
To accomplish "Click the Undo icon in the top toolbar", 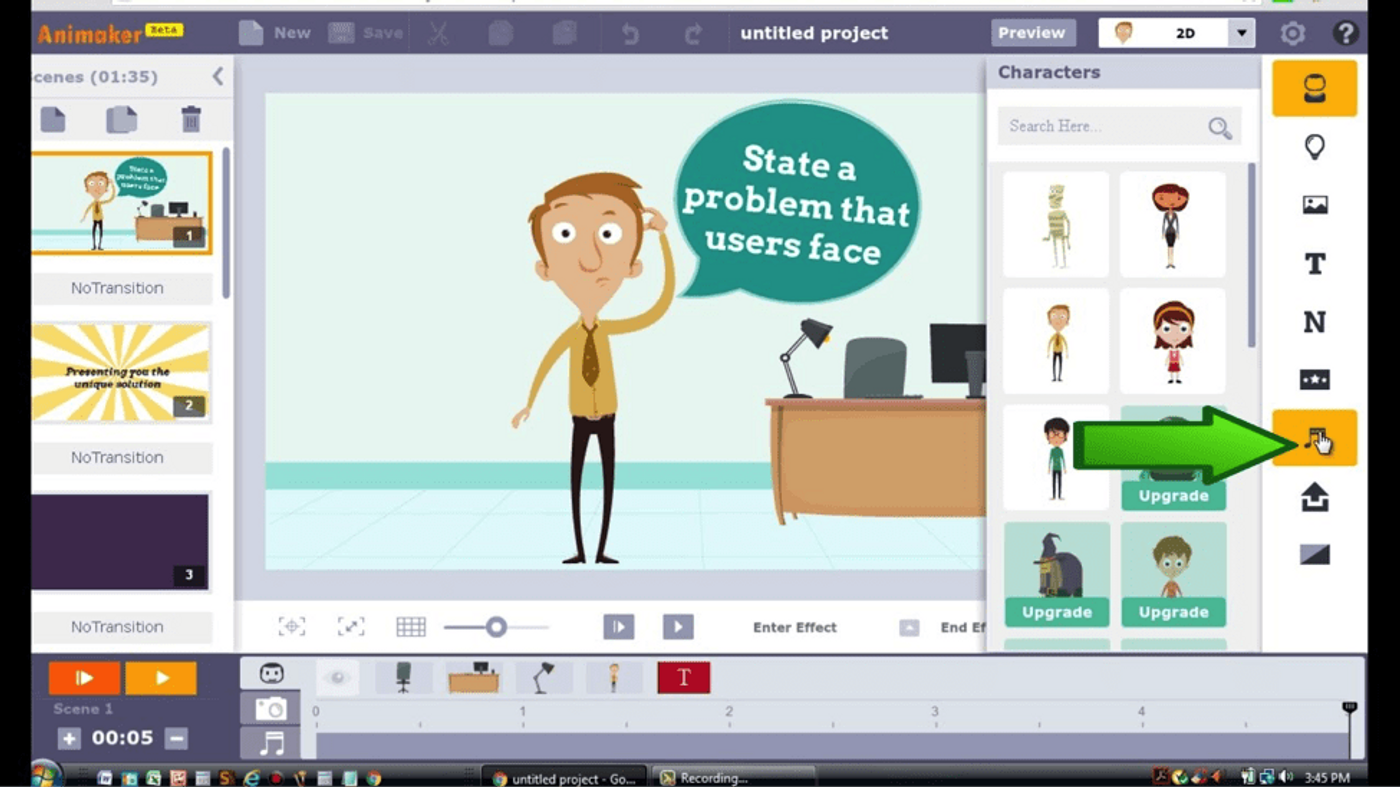I will (630, 33).
